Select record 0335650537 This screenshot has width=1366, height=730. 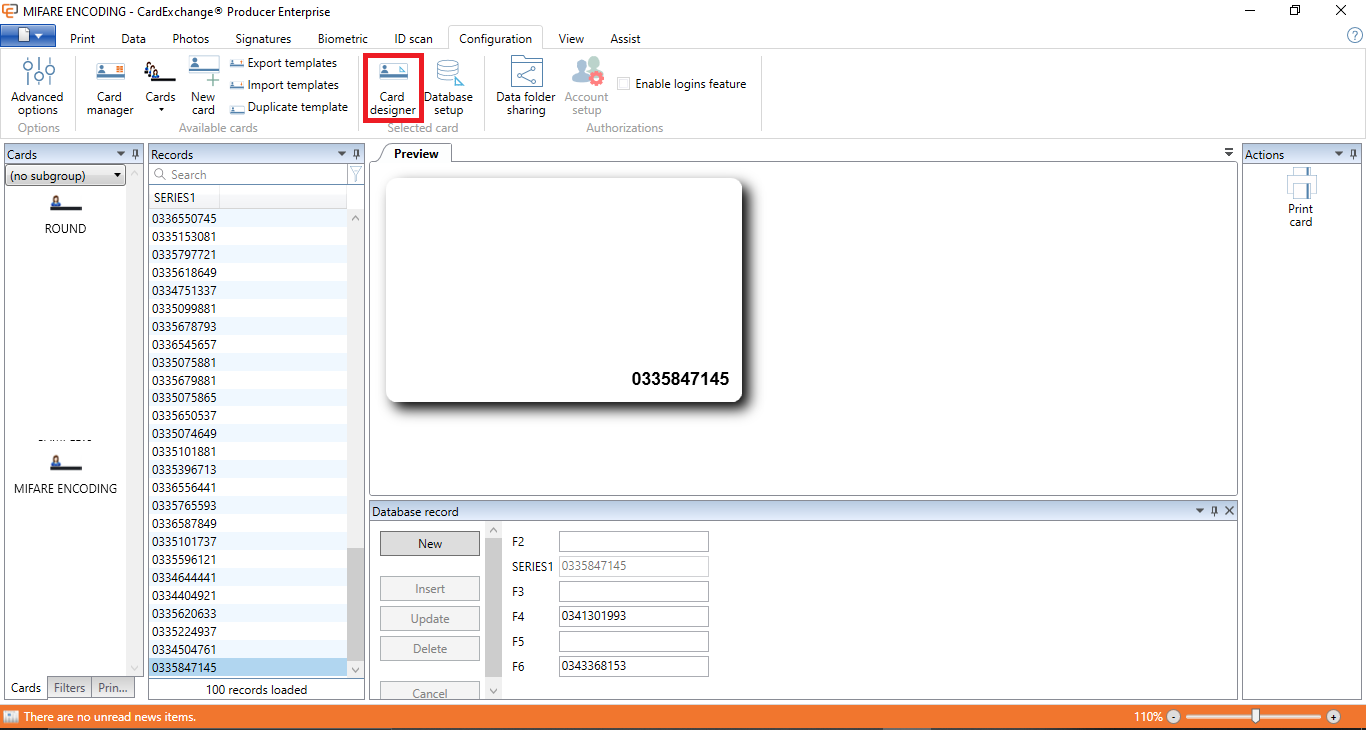[x=248, y=415]
